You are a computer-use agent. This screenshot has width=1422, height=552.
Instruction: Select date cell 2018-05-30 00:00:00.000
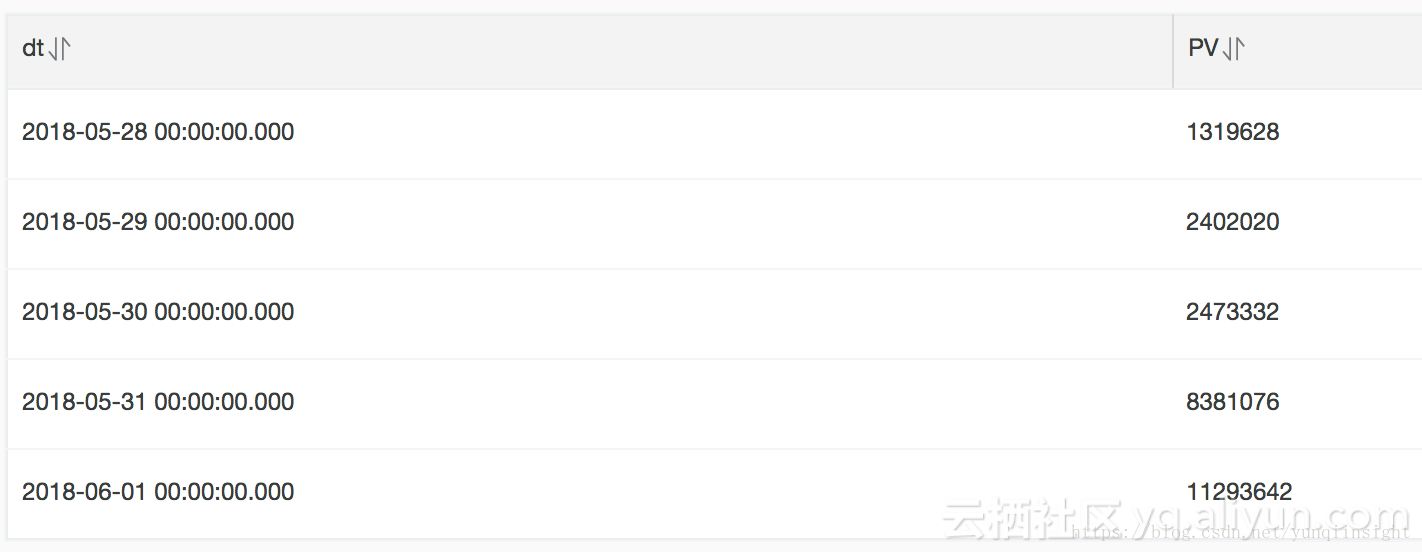158,312
